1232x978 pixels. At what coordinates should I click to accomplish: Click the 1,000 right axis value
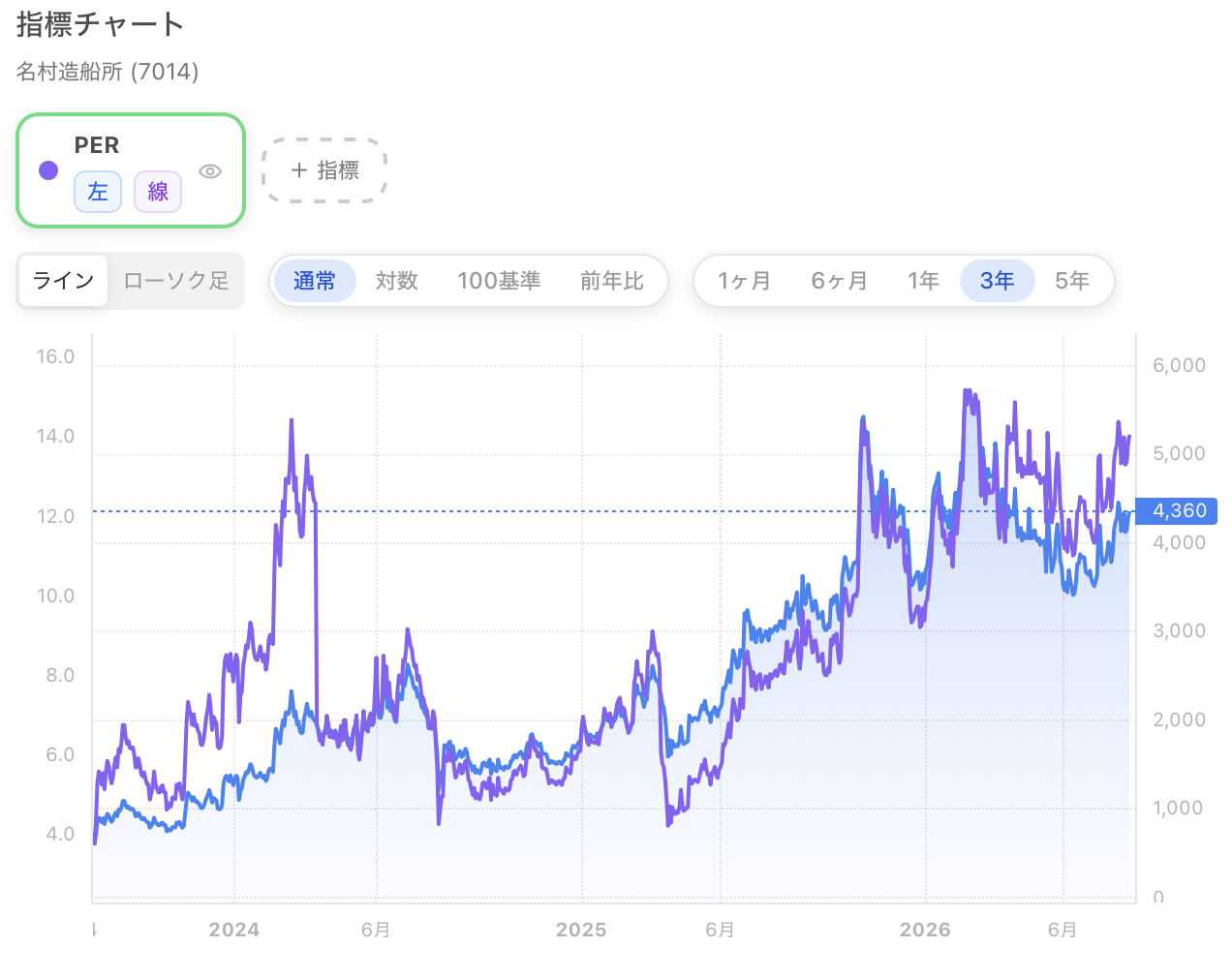[x=1179, y=808]
